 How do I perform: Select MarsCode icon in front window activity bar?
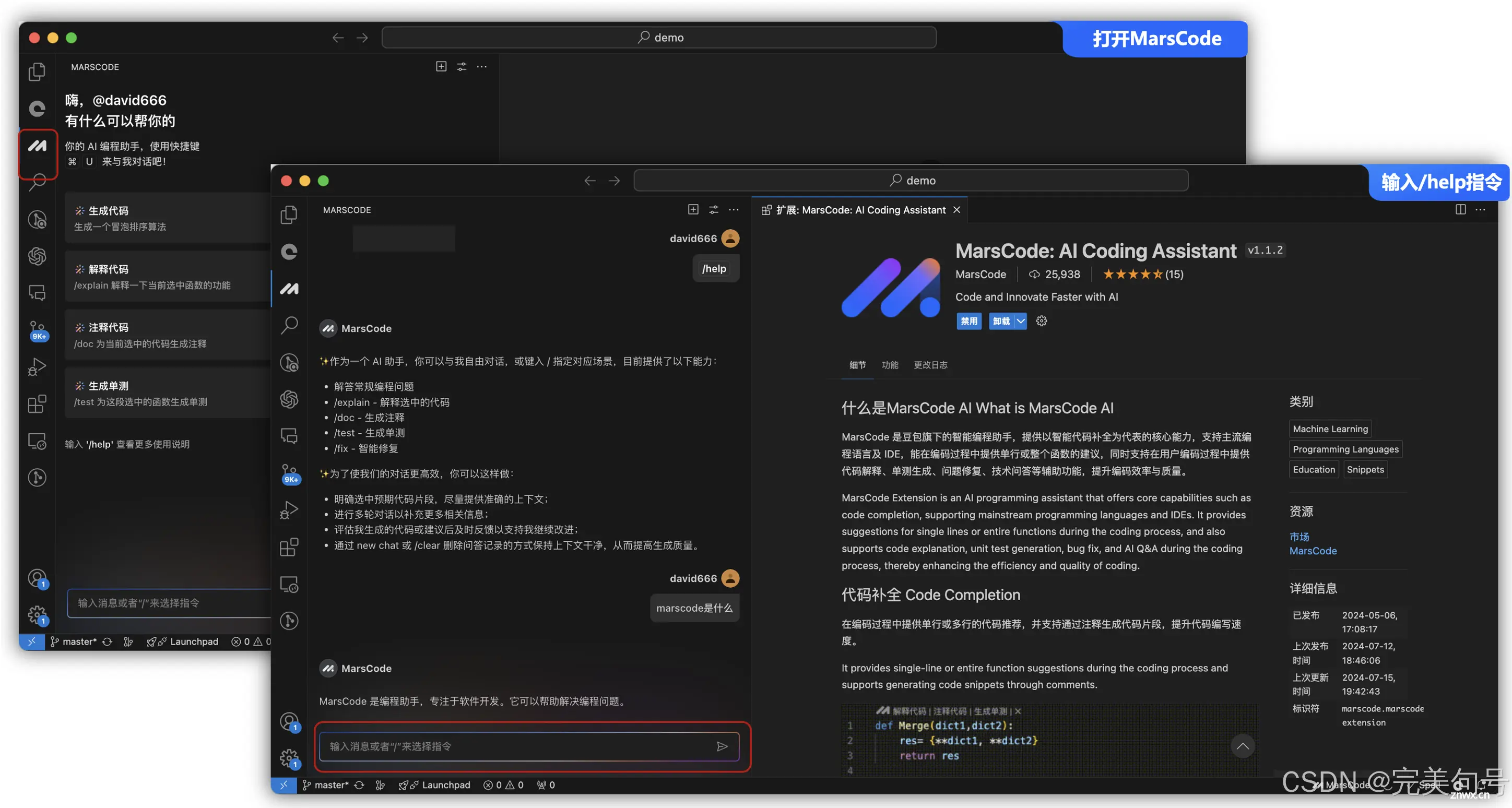click(289, 289)
